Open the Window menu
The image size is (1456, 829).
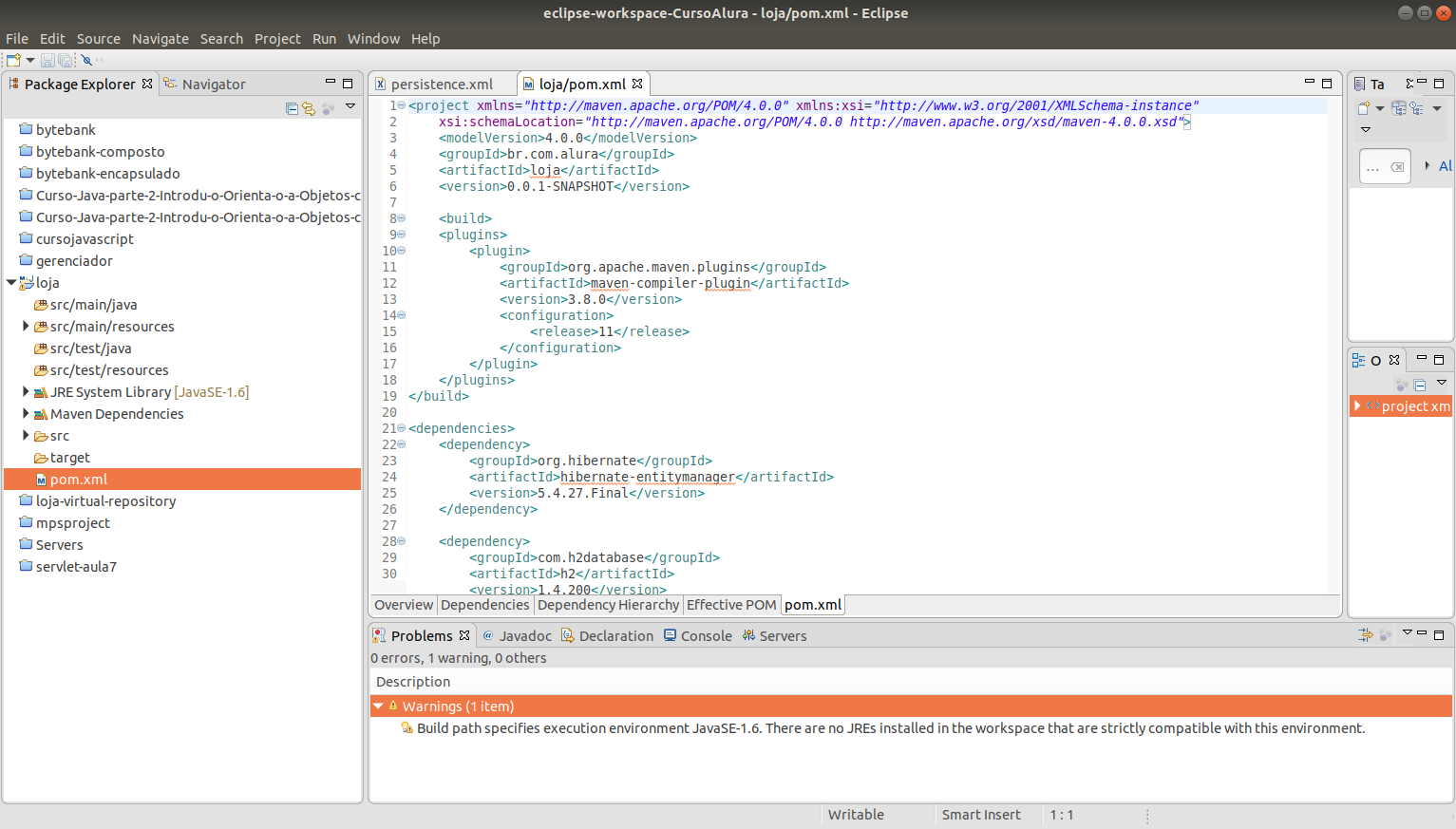point(373,39)
